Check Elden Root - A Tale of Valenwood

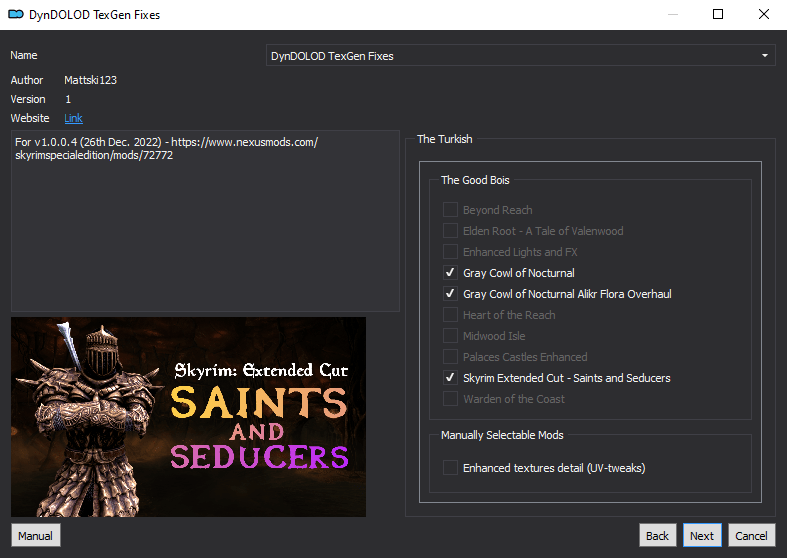click(x=450, y=231)
